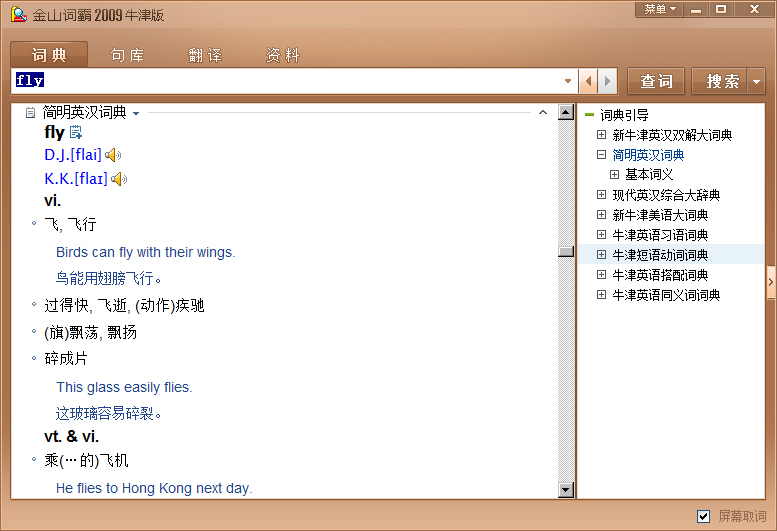Click the word input field containing fly
This screenshot has height=531, width=777.
[287, 81]
